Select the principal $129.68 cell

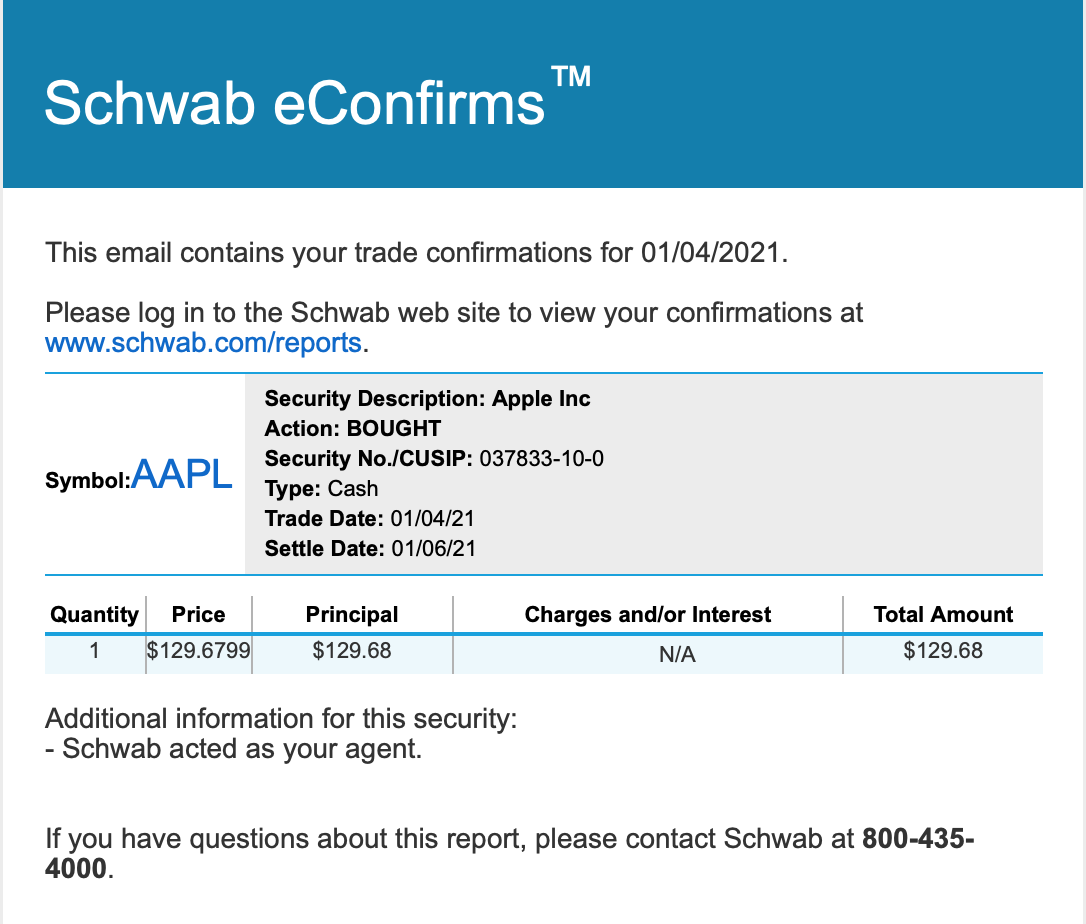tap(352, 650)
